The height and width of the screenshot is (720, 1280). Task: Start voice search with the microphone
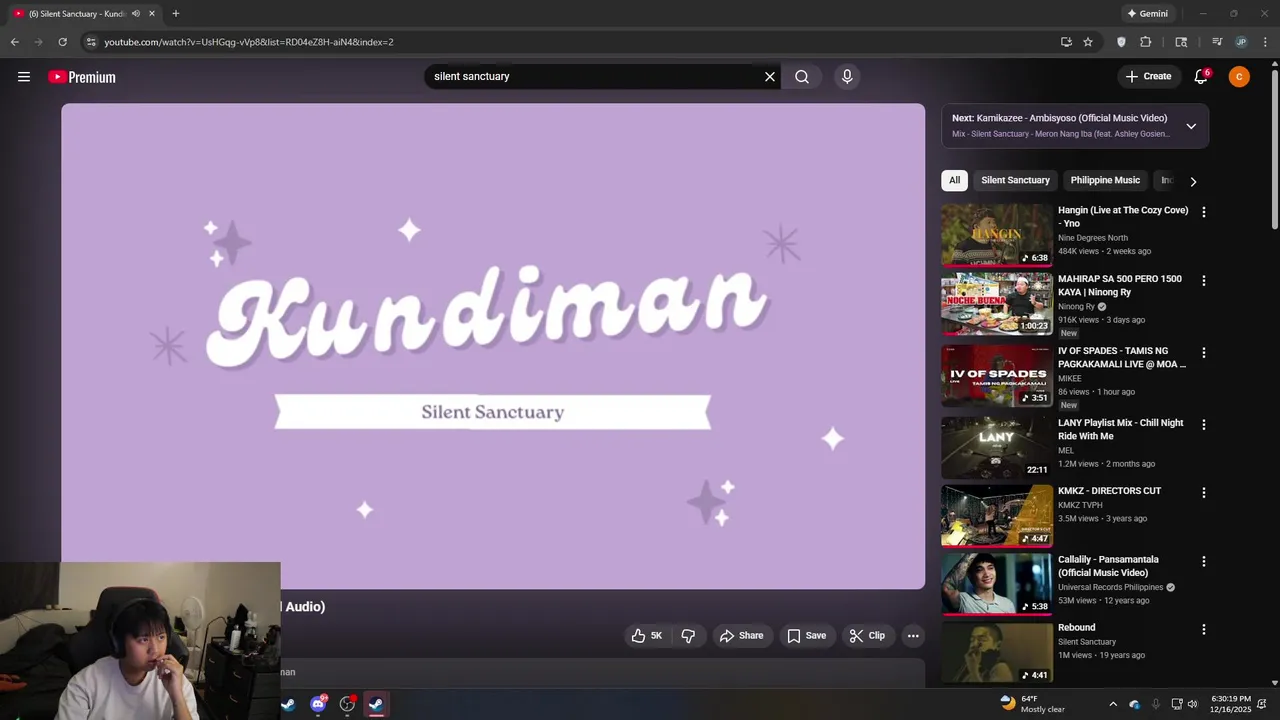click(847, 77)
